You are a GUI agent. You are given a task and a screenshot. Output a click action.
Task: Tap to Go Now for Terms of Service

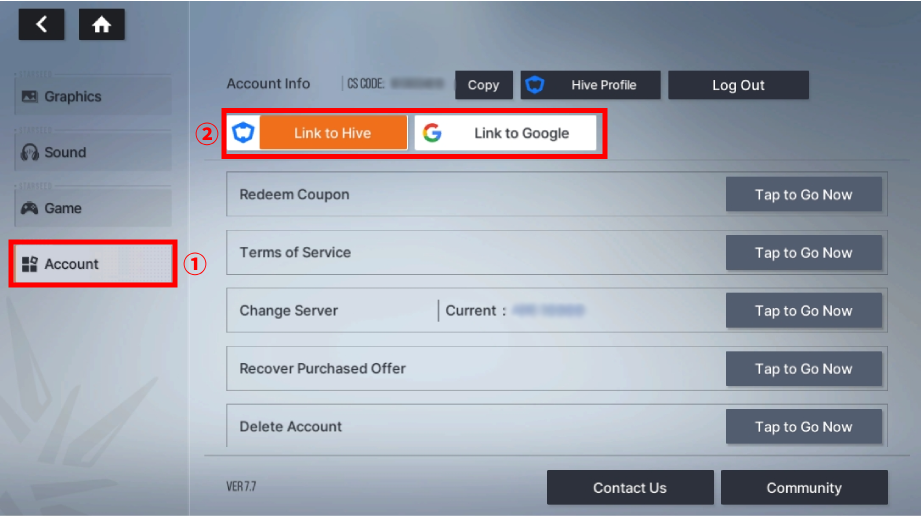[803, 253]
